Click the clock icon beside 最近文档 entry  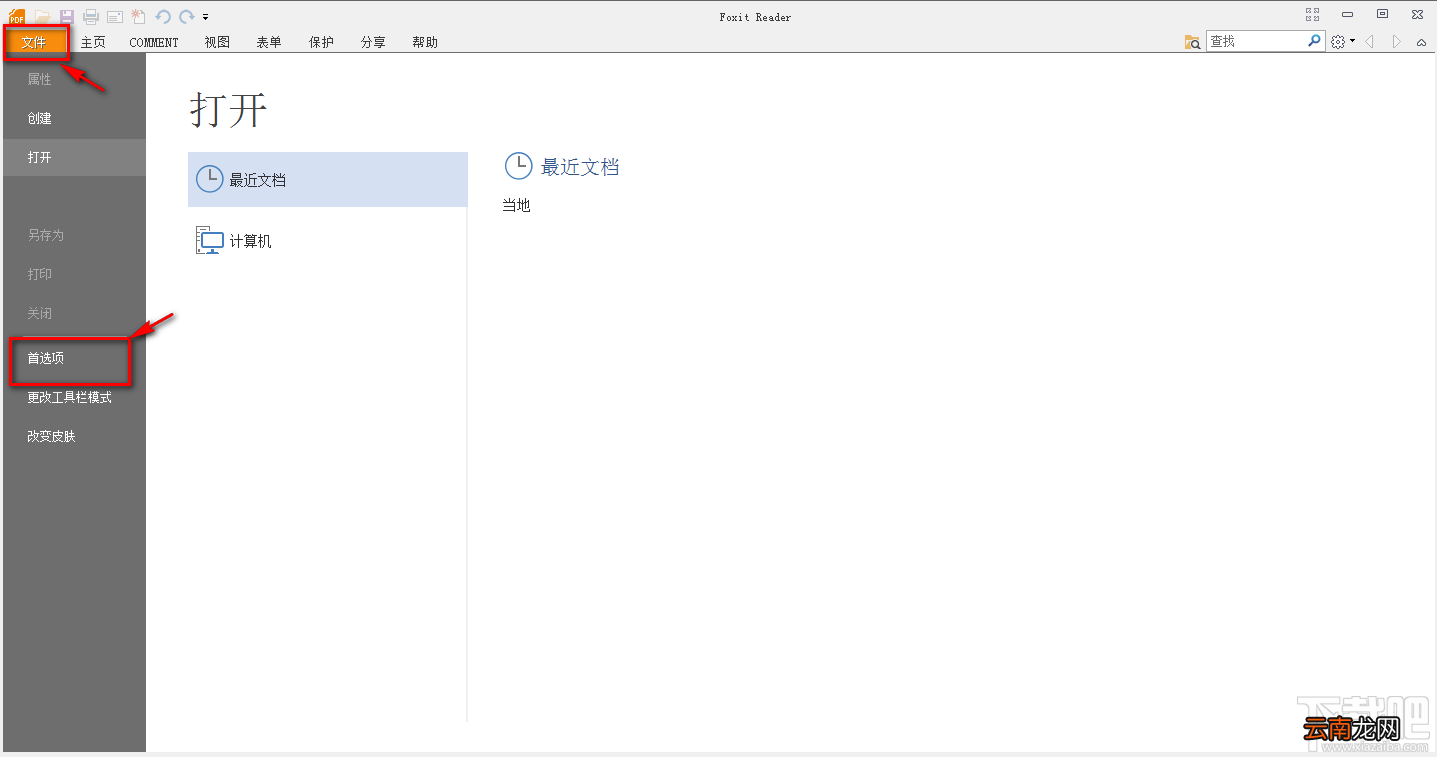(x=209, y=179)
